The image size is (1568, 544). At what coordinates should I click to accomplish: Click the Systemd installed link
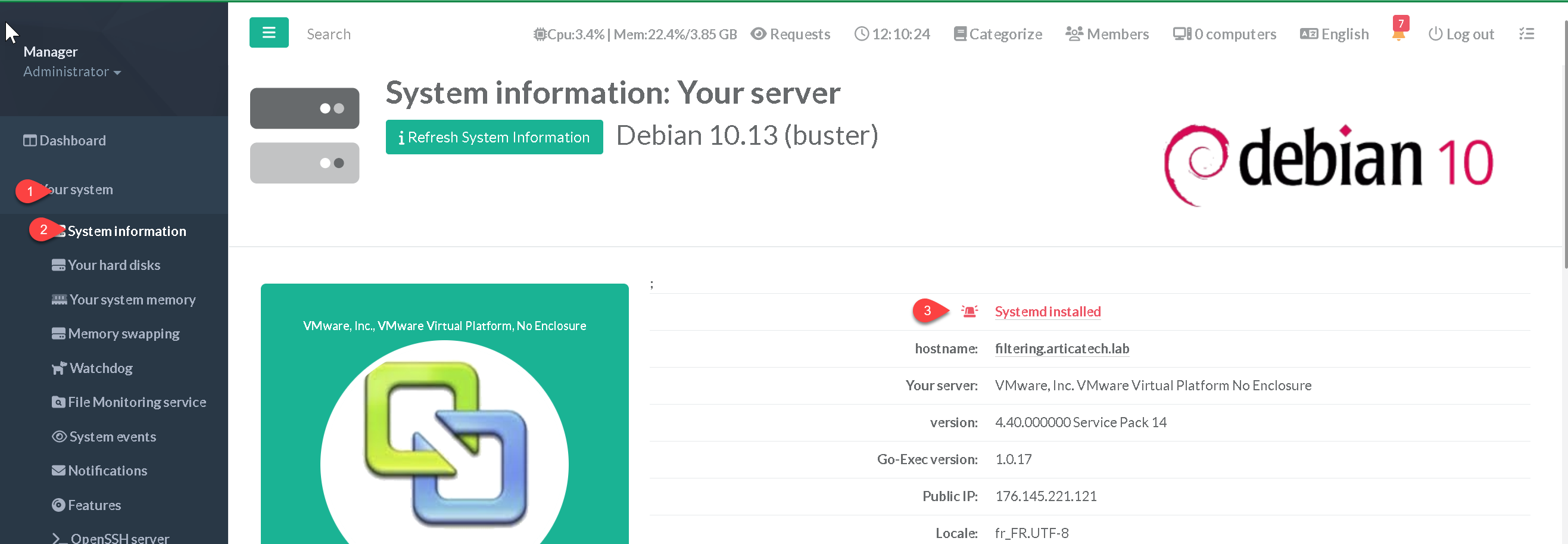(x=1047, y=311)
